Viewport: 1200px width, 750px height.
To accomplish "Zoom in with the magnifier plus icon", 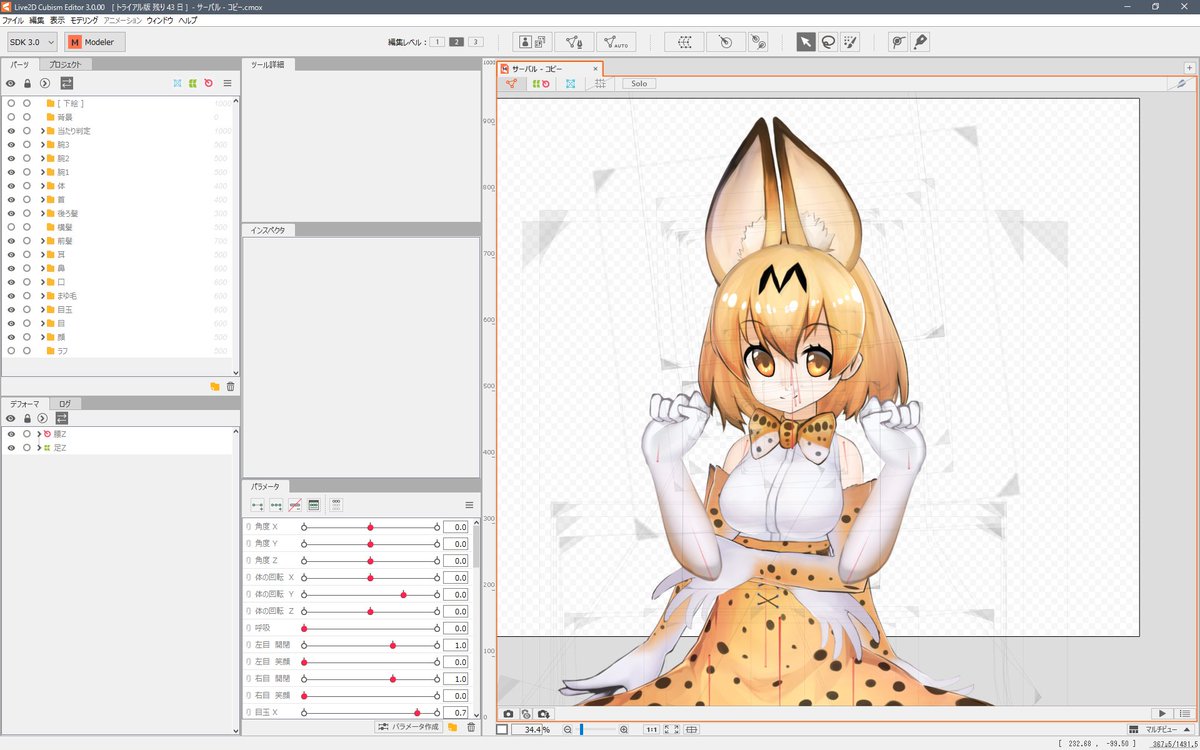I will tap(624, 730).
